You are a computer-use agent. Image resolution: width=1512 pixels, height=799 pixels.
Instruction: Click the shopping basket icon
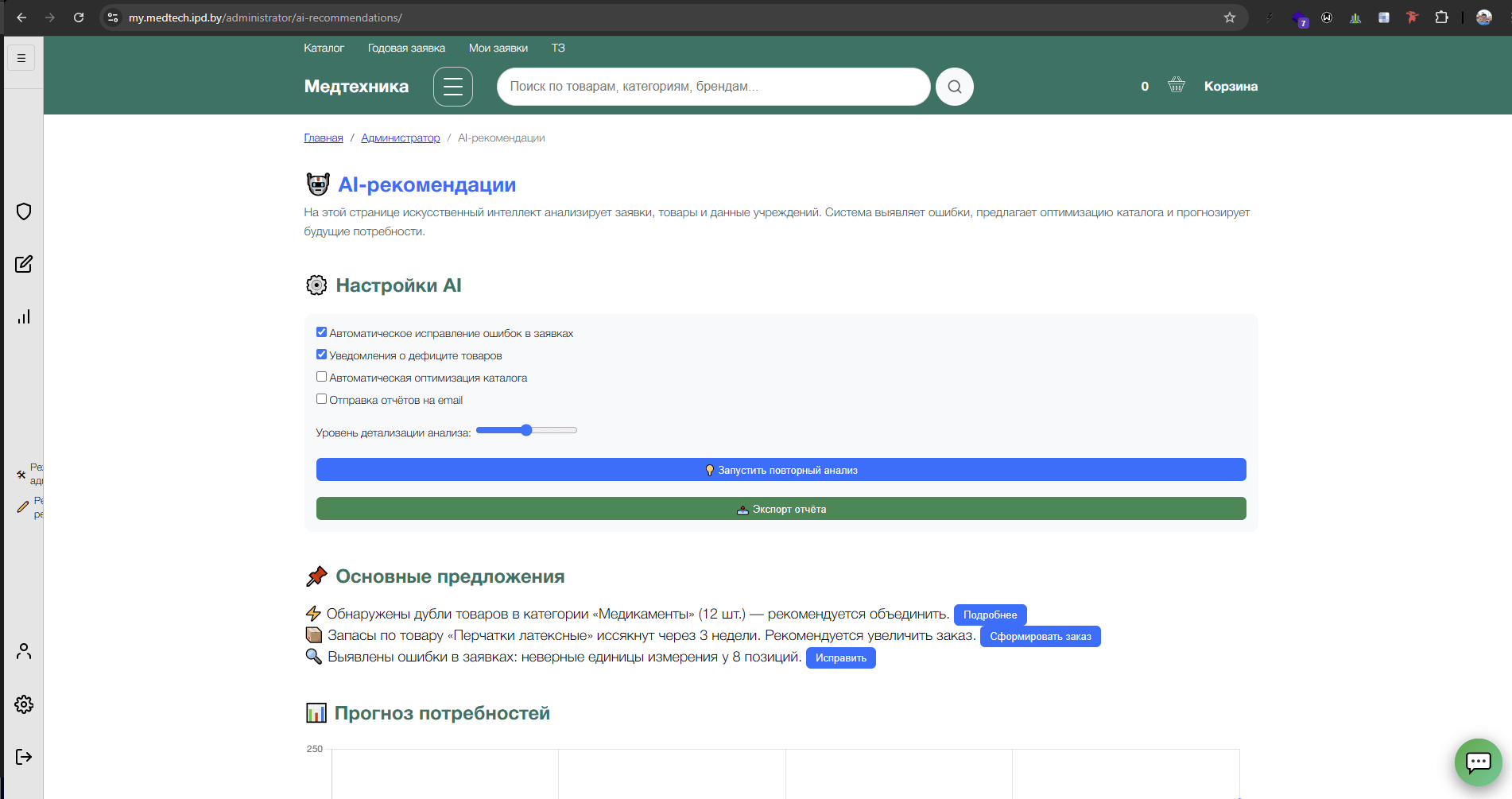pyautogui.click(x=1177, y=85)
